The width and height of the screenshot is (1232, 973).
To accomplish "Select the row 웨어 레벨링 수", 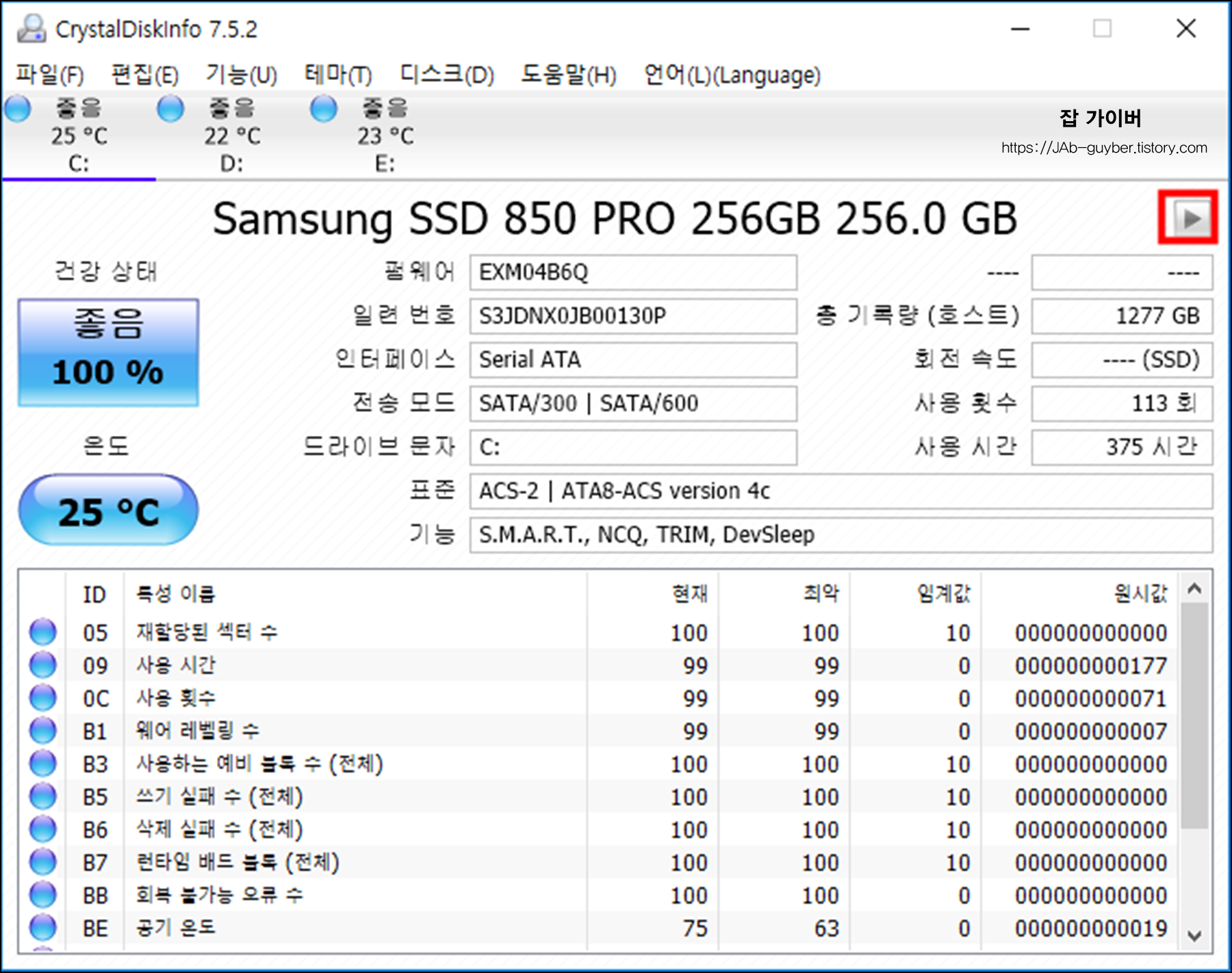I will click(599, 730).
